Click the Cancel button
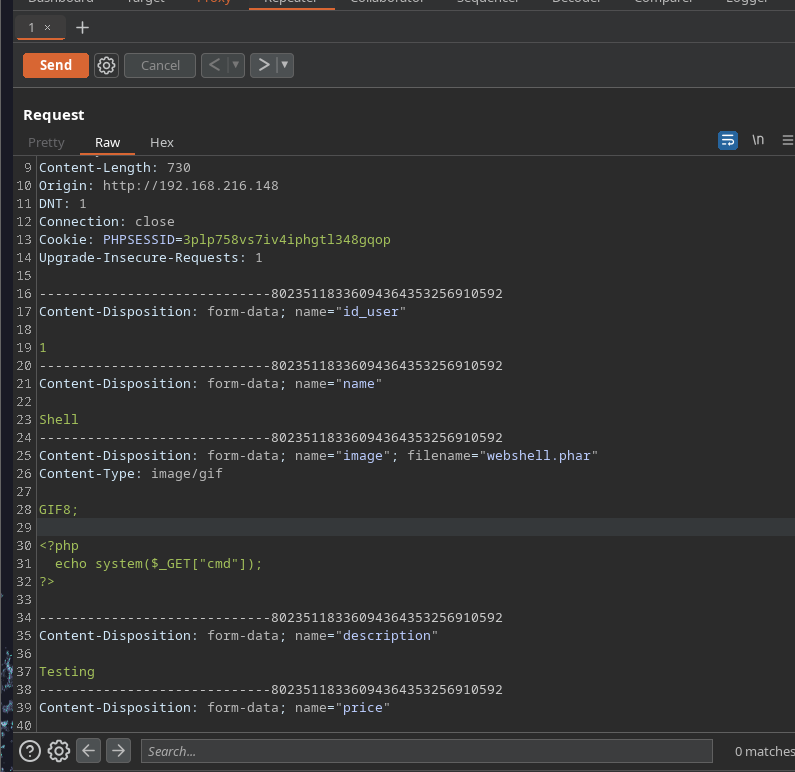 pyautogui.click(x=160, y=65)
